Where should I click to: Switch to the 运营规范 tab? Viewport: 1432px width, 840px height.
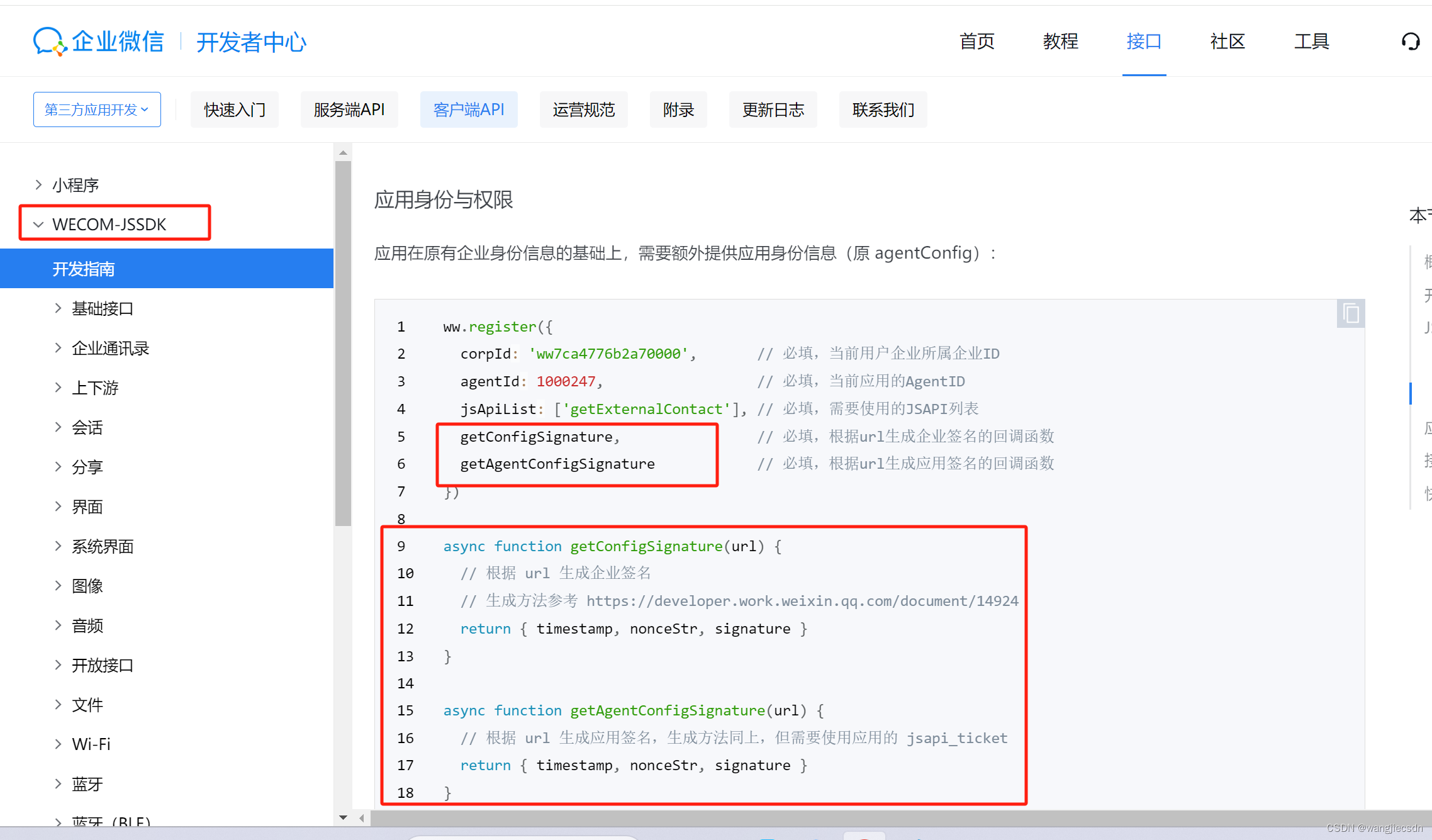[583, 109]
